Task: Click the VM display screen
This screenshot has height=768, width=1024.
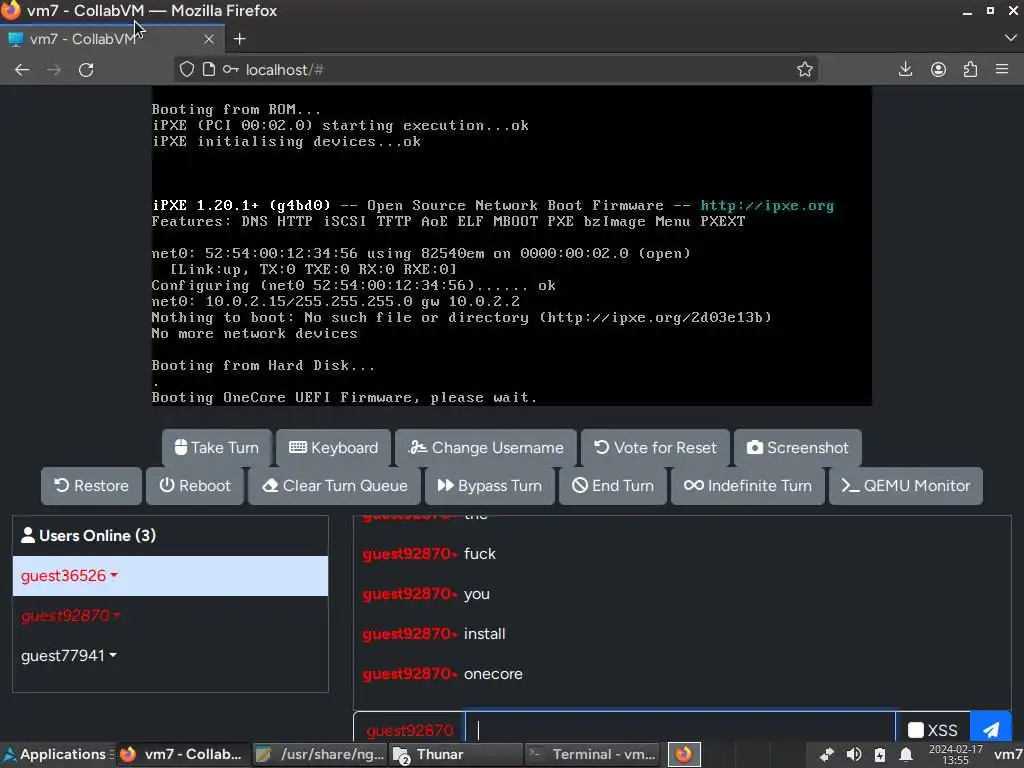Action: pos(511,246)
